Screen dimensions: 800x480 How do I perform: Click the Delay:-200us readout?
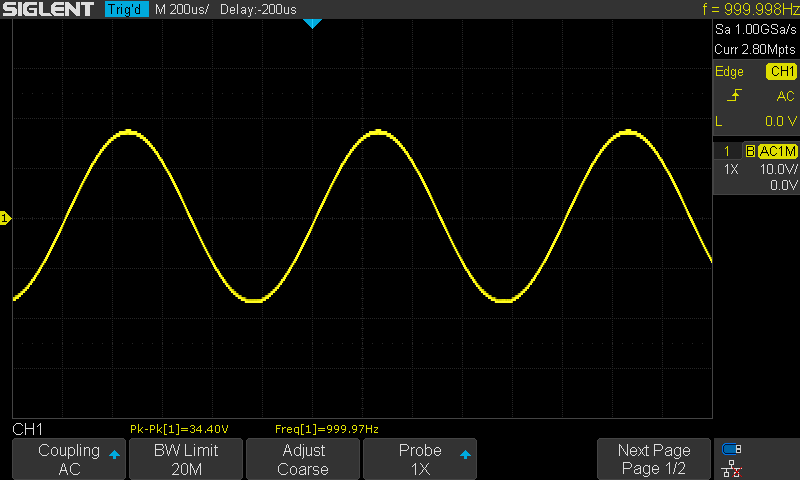[x=258, y=9]
